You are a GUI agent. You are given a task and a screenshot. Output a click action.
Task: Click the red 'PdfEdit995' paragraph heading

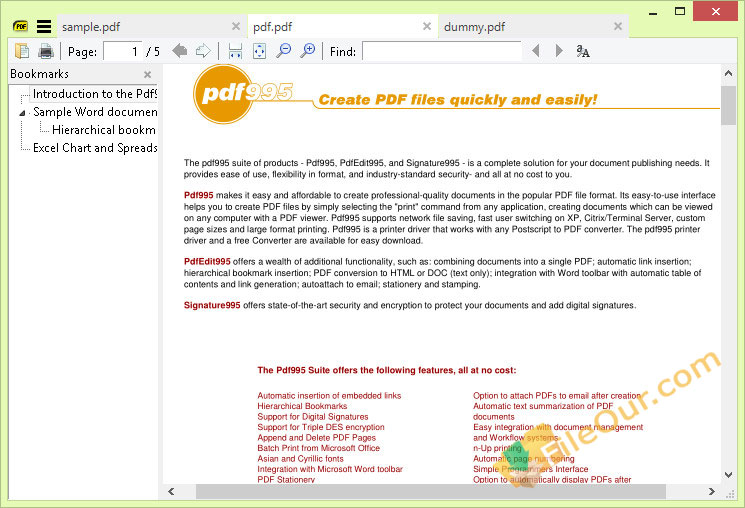[x=207, y=261]
